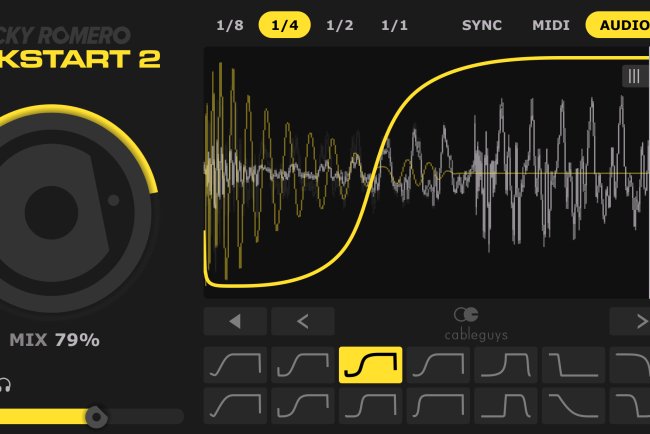Select the first curve preset in bottom row
The image size is (650, 434).
point(235,405)
